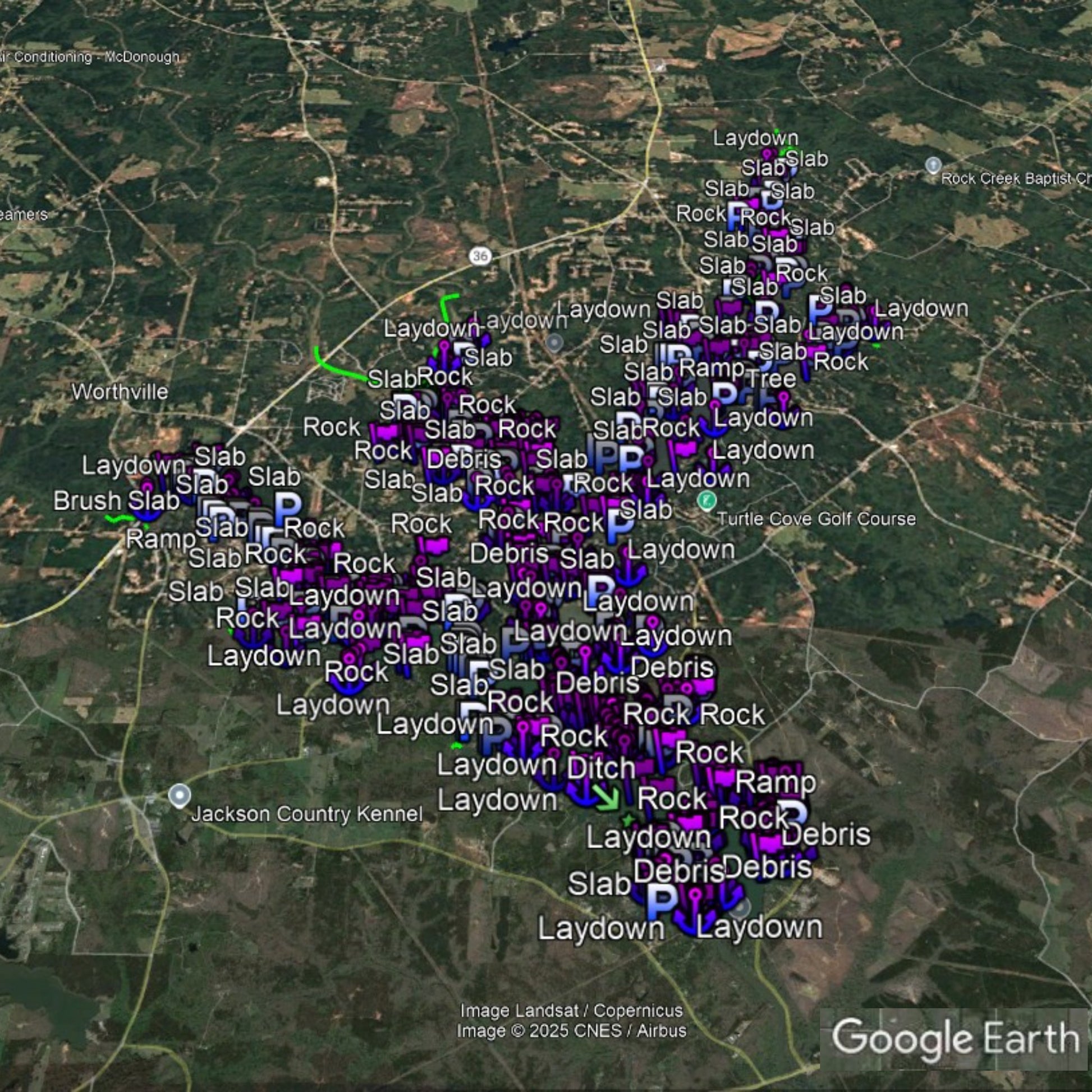The height and width of the screenshot is (1092, 1092).
Task: Select the Turtle Cove Golf Course marker
Action: click(706, 501)
